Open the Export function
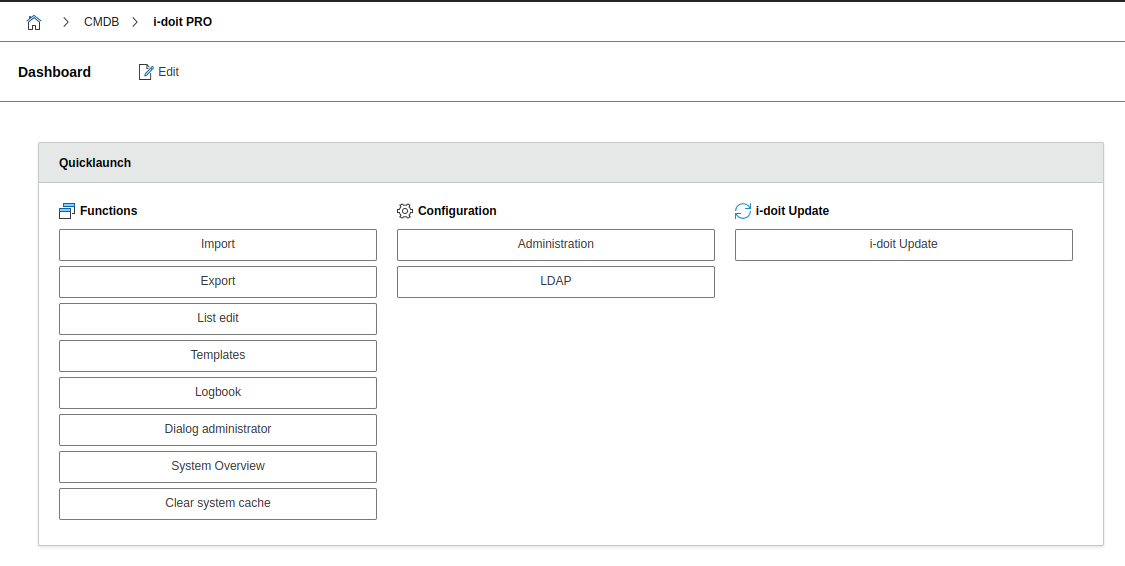The height and width of the screenshot is (566, 1125). [218, 282]
